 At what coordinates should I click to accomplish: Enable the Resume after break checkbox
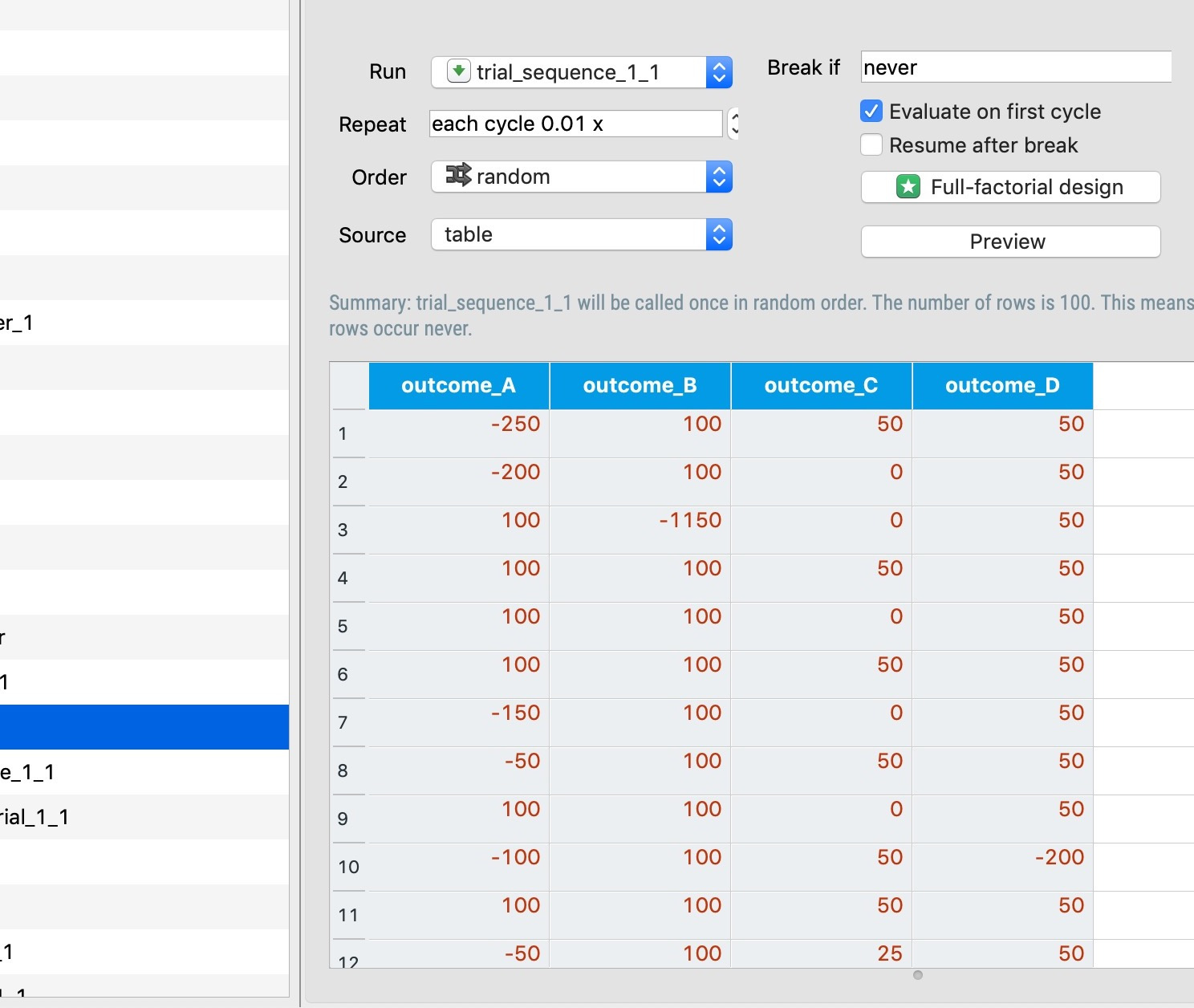point(871,144)
